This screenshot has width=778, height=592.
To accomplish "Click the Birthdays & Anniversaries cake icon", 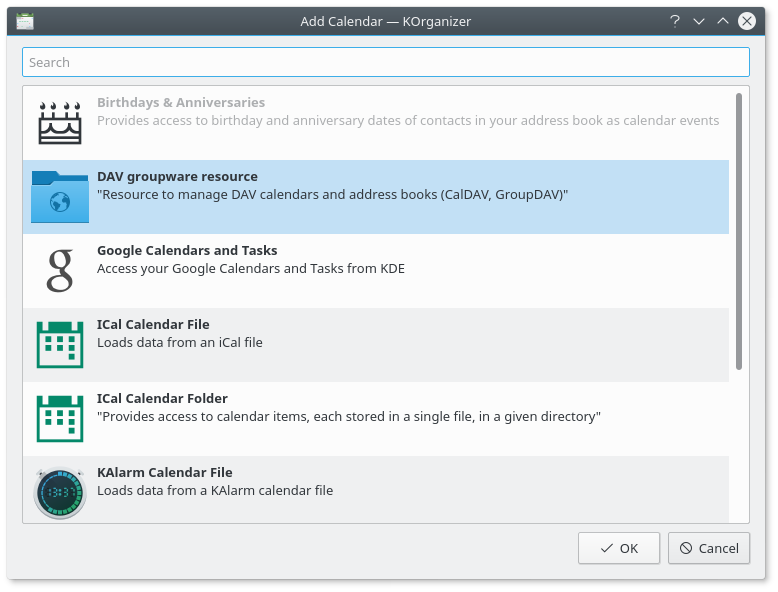I will pyautogui.click(x=59, y=123).
